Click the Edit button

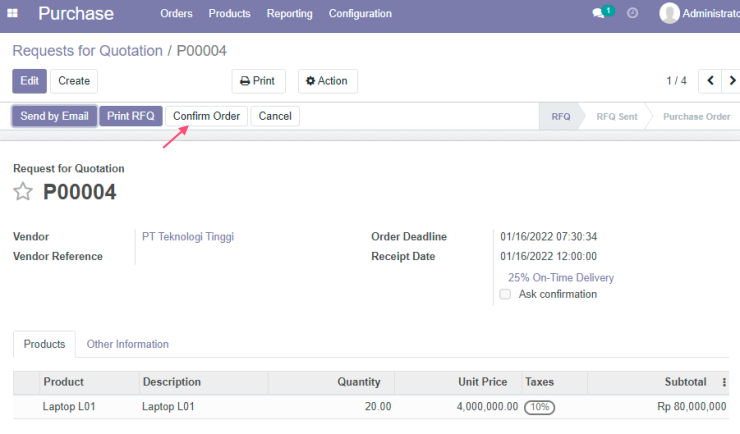[29, 81]
